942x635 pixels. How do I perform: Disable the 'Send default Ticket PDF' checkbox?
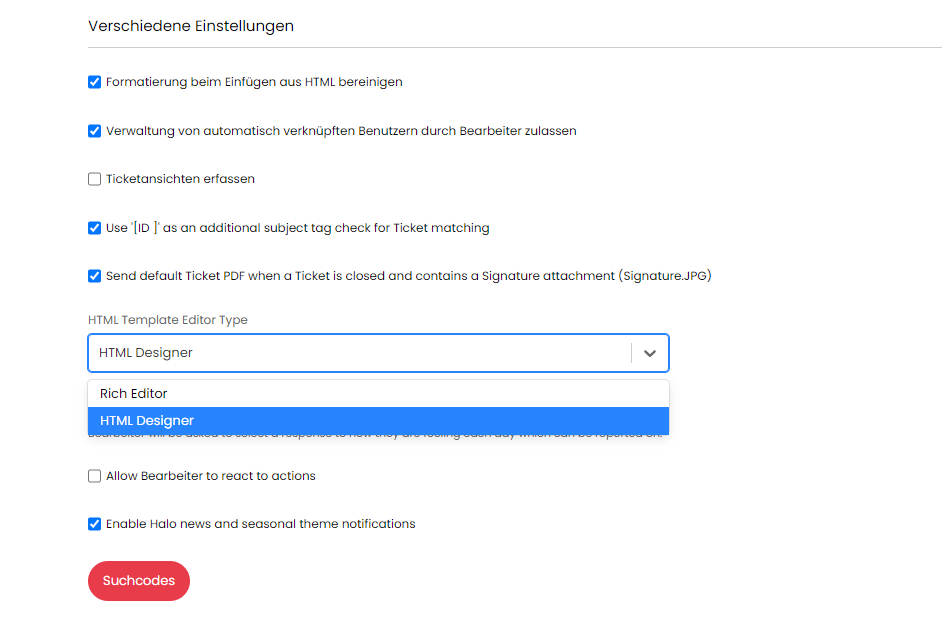95,276
